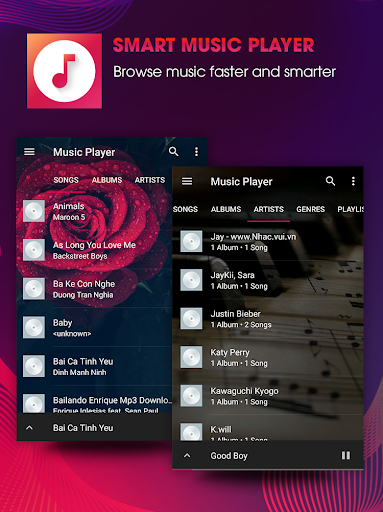
Task: Open three-dot overflow menu in left player
Action: [x=196, y=152]
